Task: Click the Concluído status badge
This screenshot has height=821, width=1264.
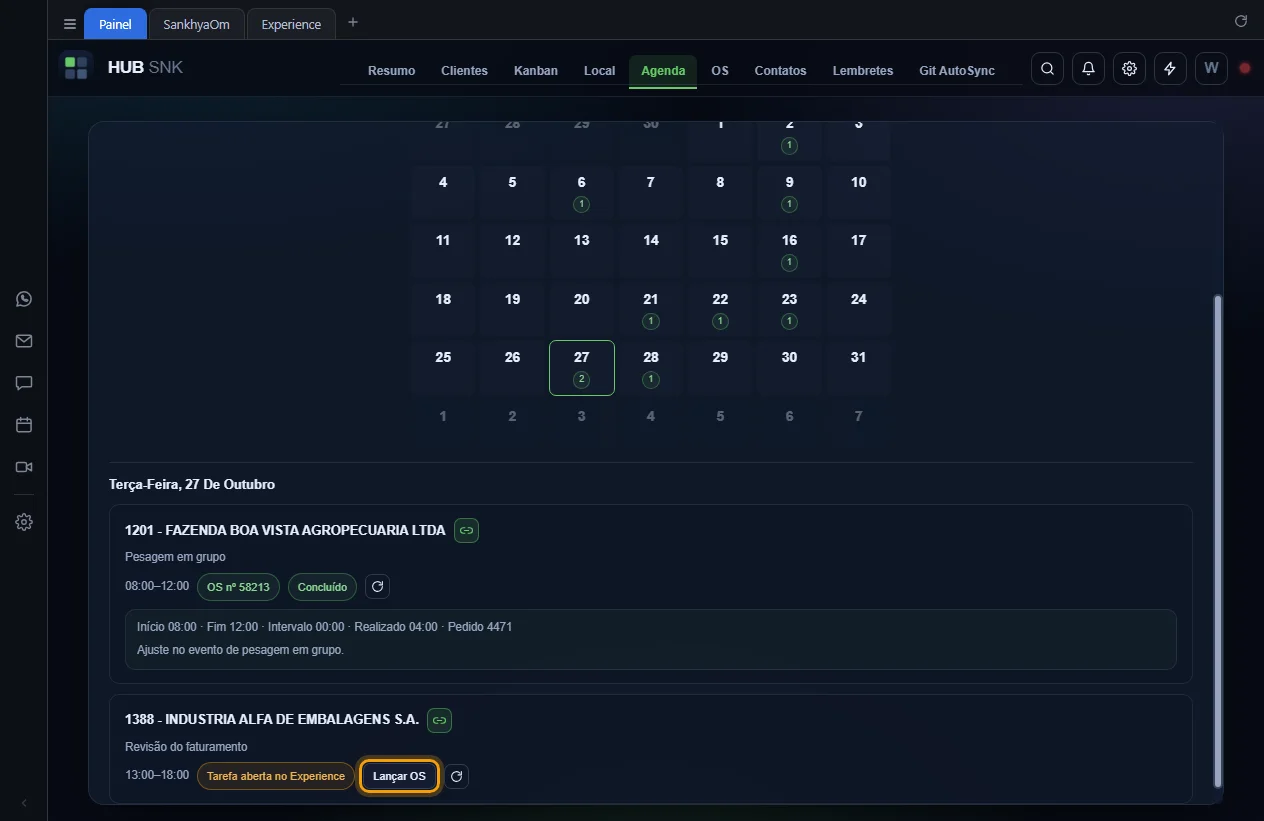Action: (x=322, y=587)
